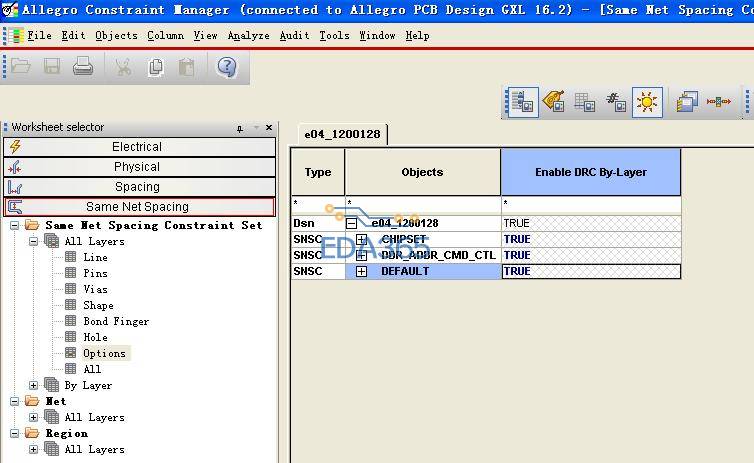Click the menu bar document icon beside File

tap(16, 36)
